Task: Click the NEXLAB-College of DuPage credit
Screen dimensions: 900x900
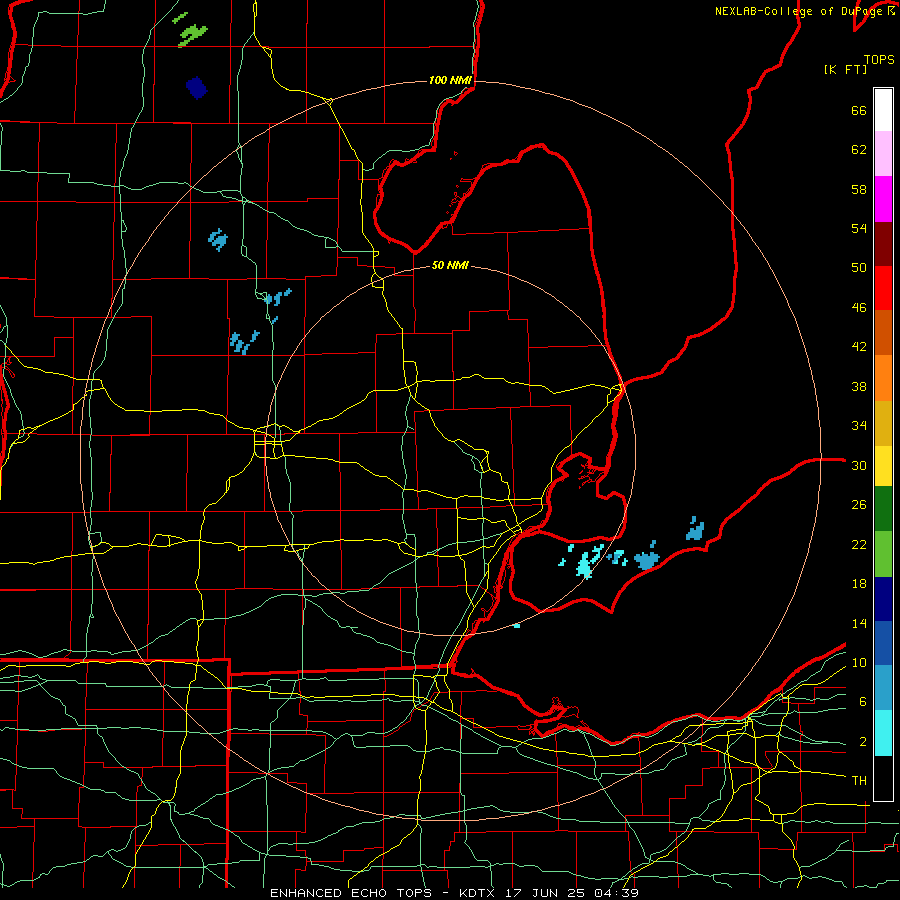Action: point(805,11)
